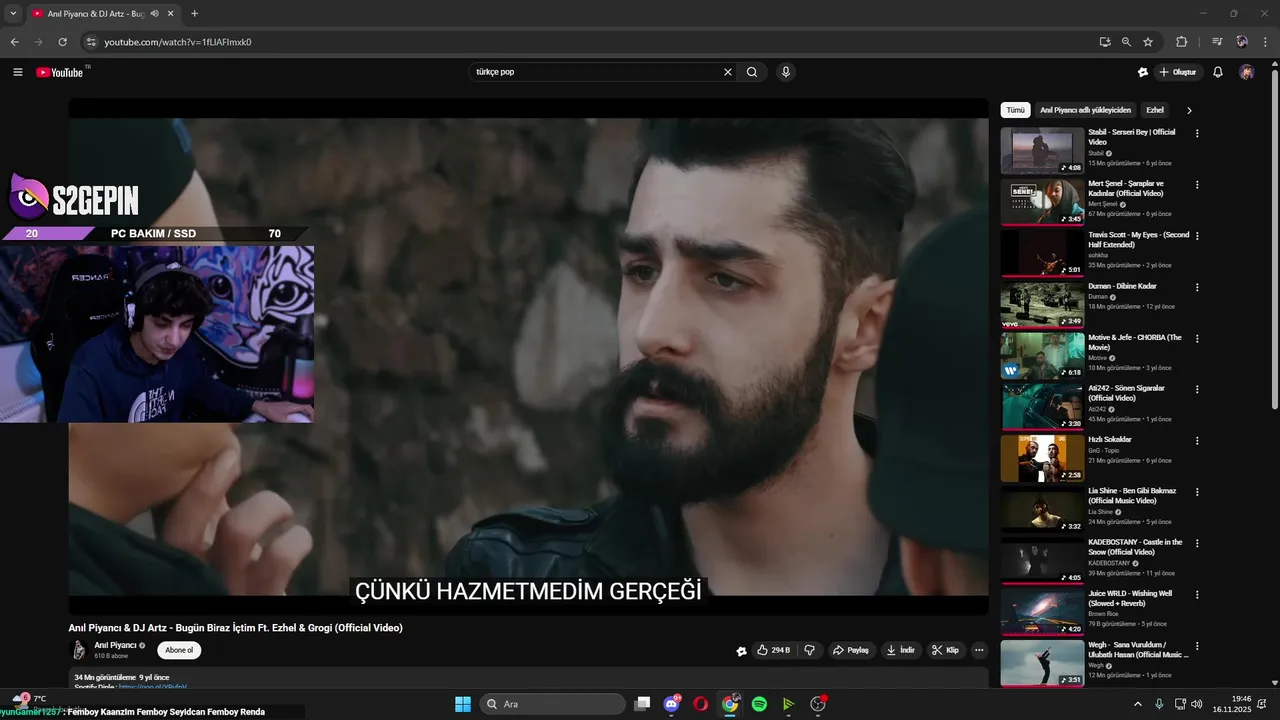Open options for Travis Scott My Eyes

(1197, 236)
